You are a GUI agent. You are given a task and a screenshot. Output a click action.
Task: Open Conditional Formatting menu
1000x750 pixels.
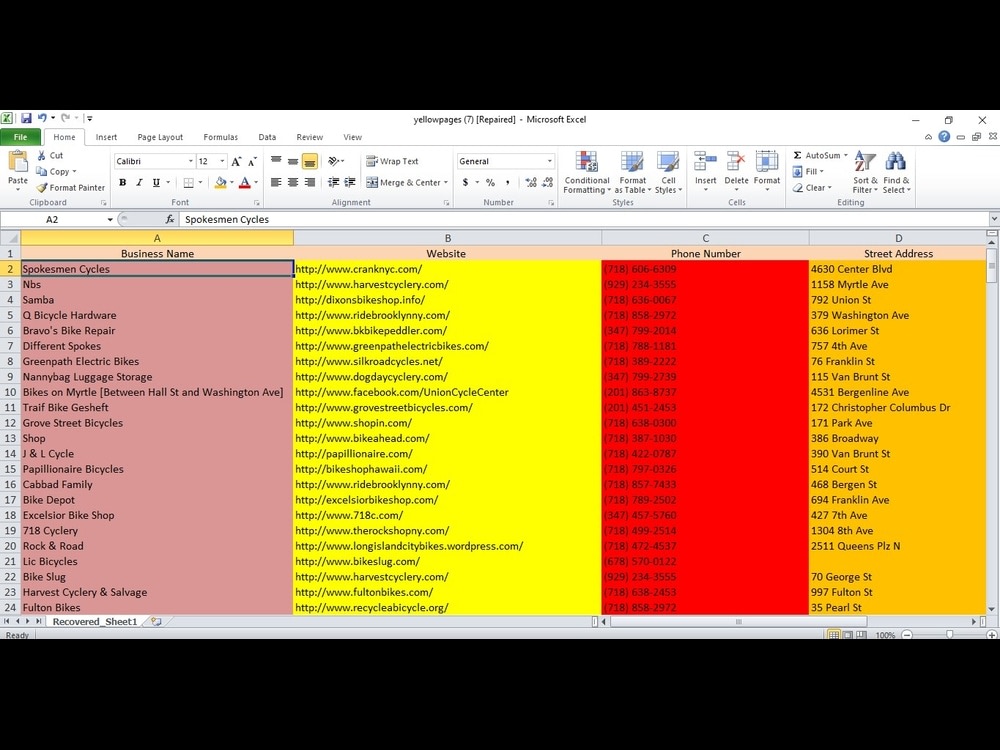point(587,173)
